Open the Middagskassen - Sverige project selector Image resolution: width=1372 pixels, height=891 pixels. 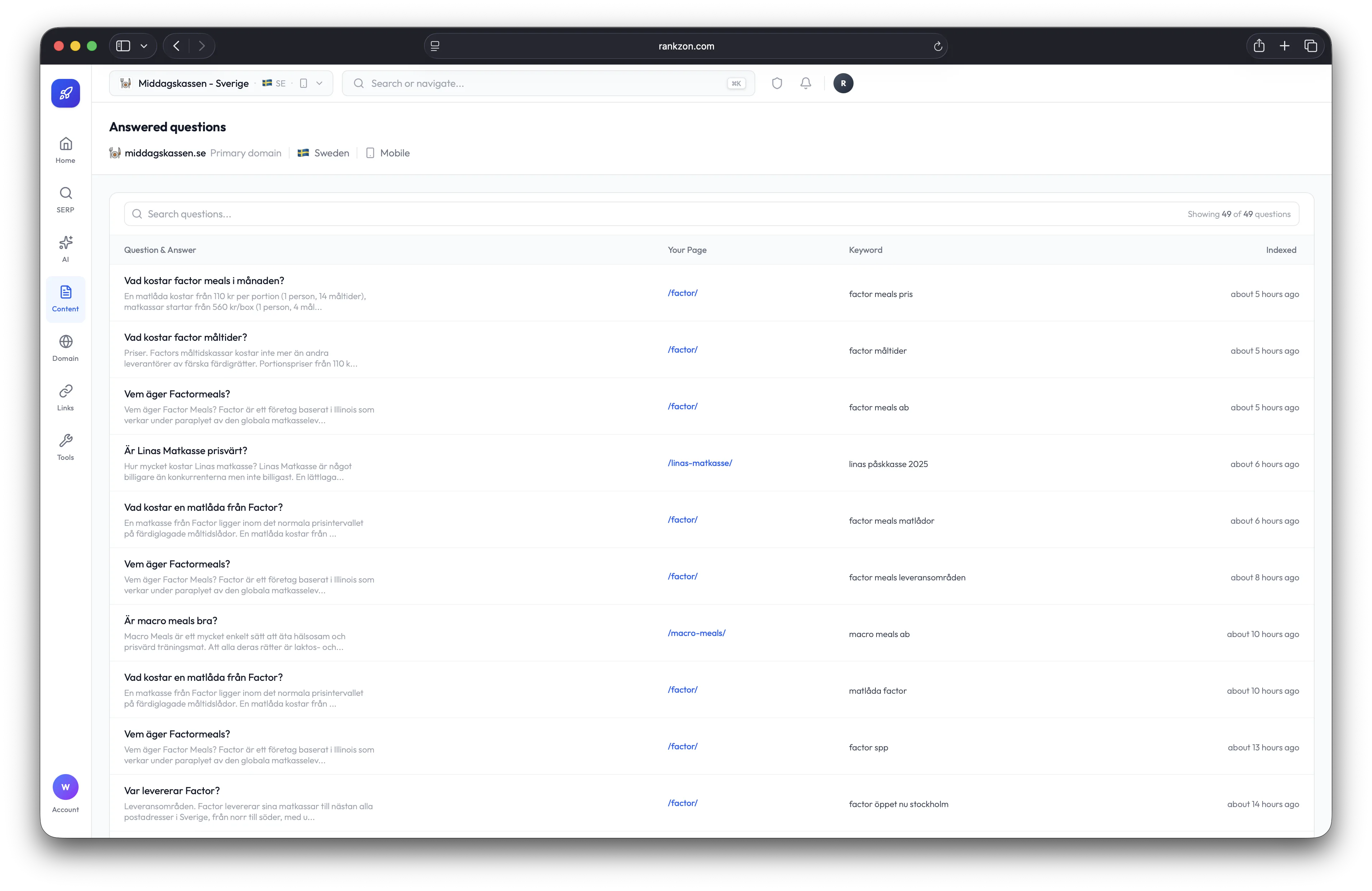pos(221,84)
